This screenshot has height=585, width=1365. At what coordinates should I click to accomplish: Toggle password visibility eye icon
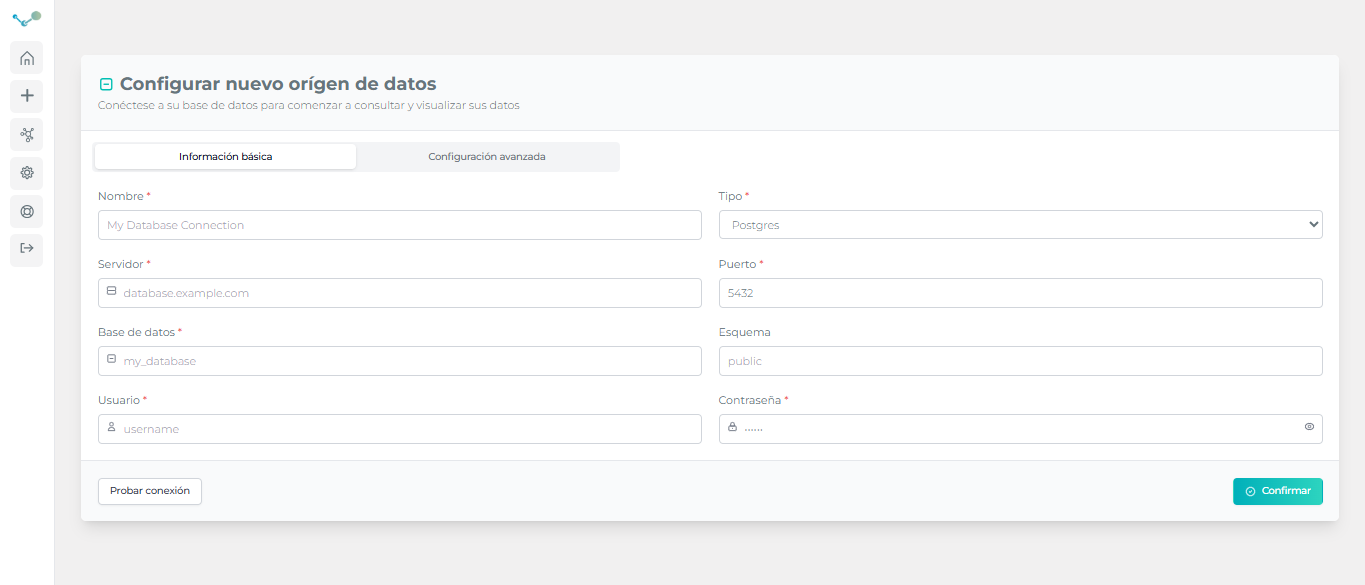tap(1309, 427)
